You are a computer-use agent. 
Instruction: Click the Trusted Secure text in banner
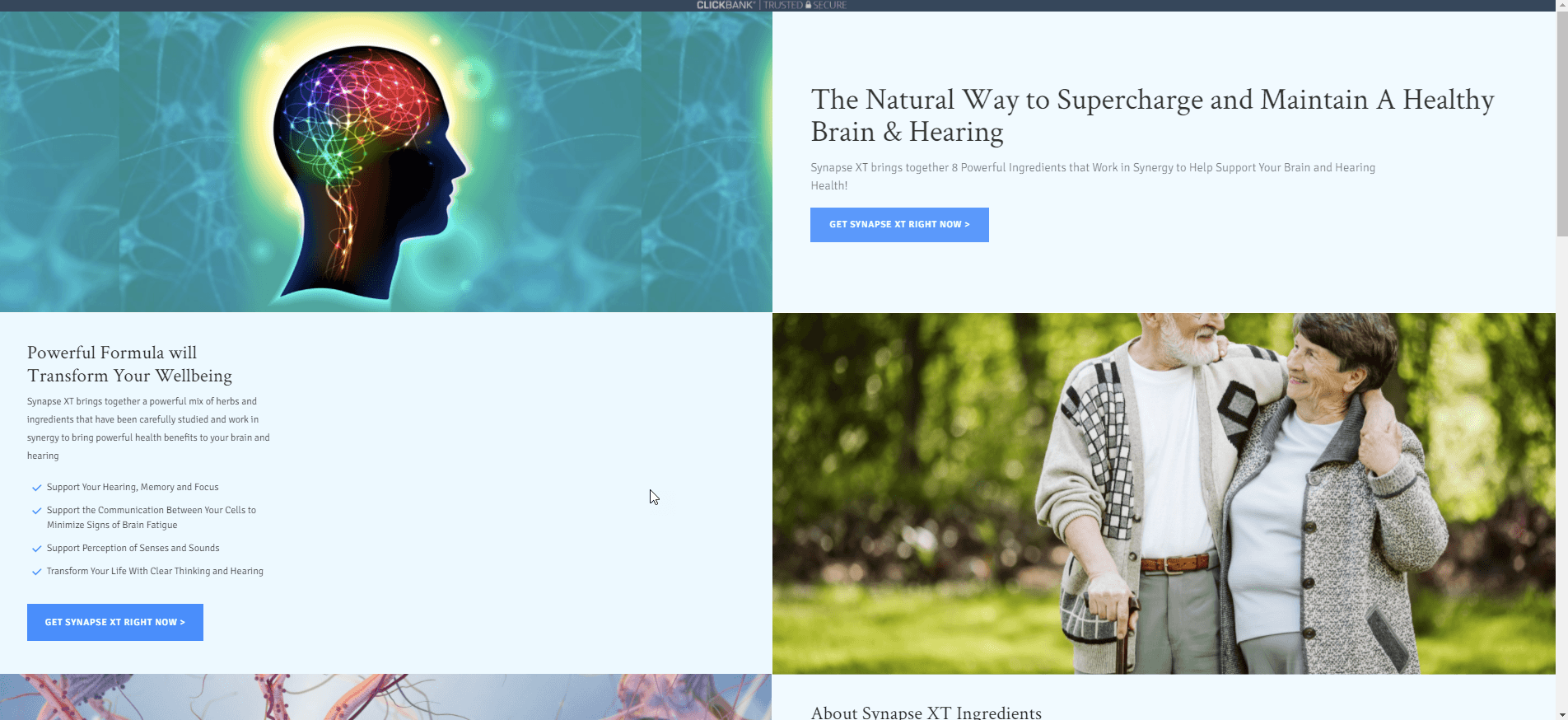click(805, 5)
